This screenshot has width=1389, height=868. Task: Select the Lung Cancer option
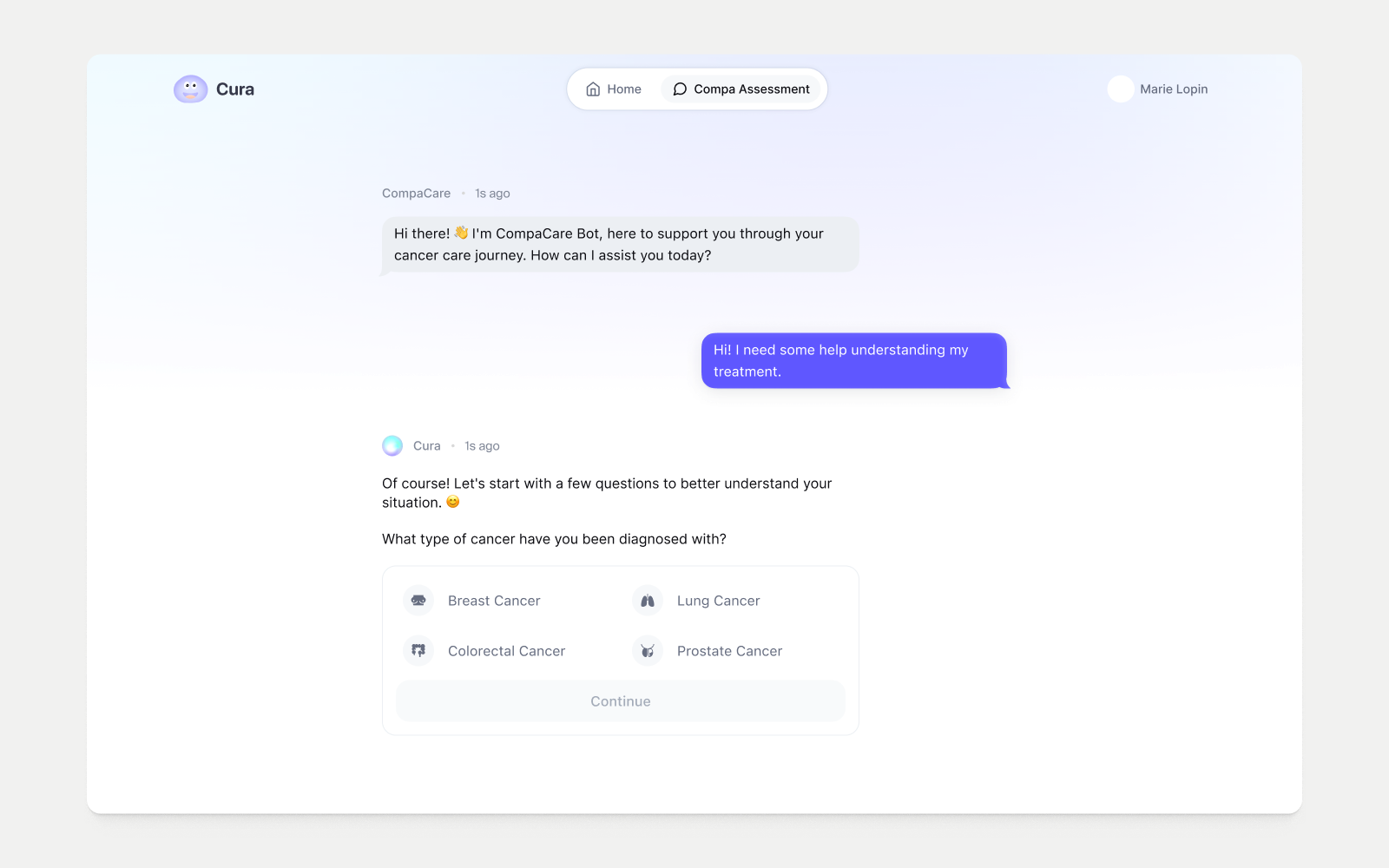[735, 601]
